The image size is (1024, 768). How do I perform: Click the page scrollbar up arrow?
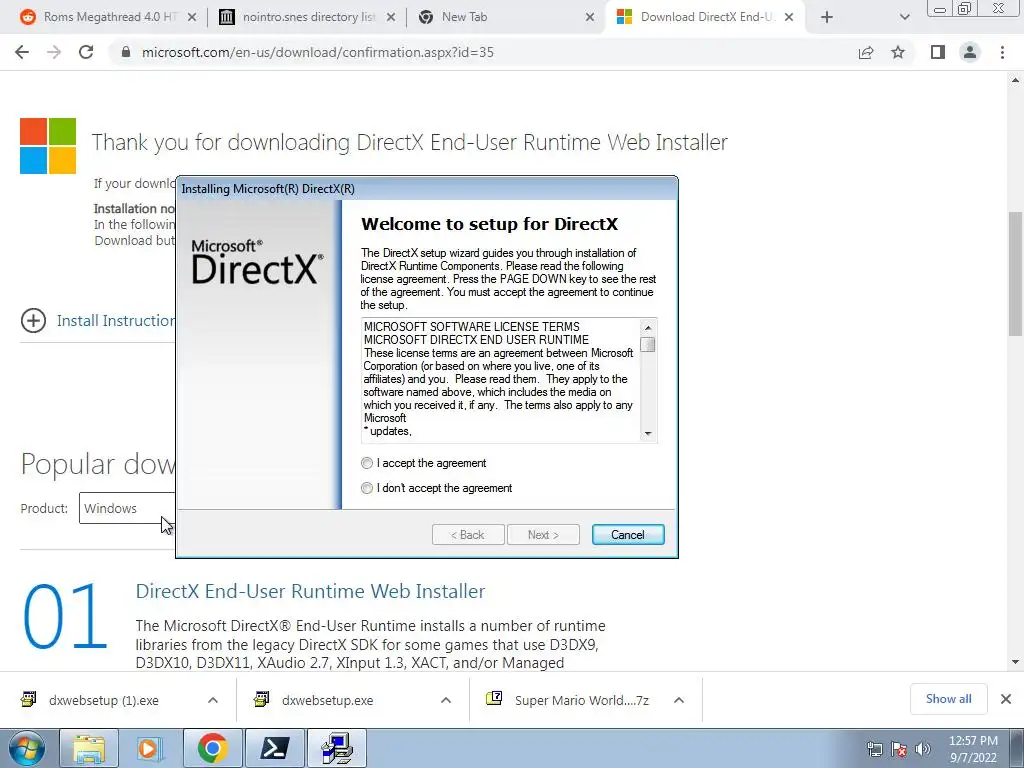click(1016, 80)
